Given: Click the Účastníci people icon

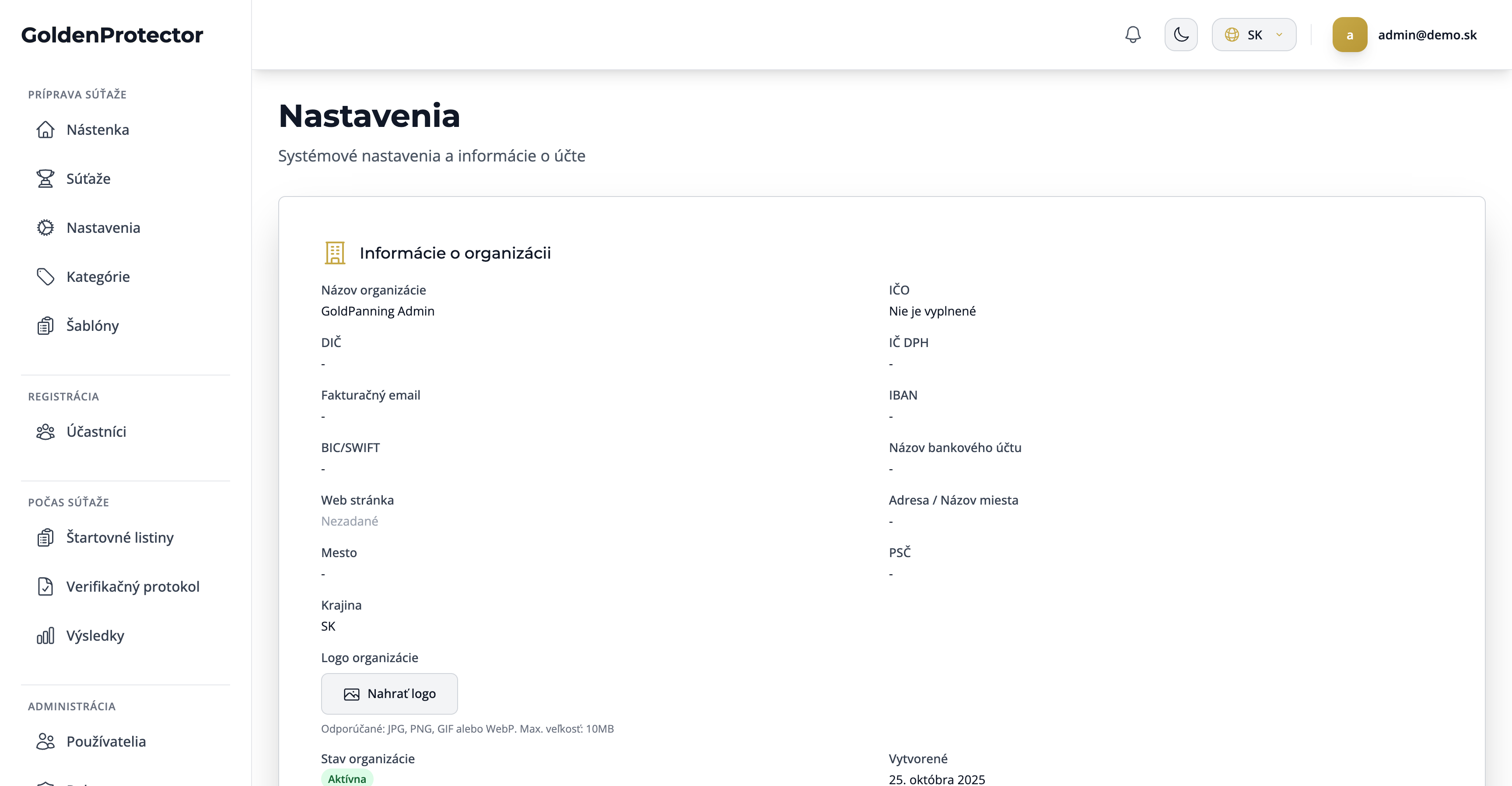Looking at the screenshot, I should point(45,432).
